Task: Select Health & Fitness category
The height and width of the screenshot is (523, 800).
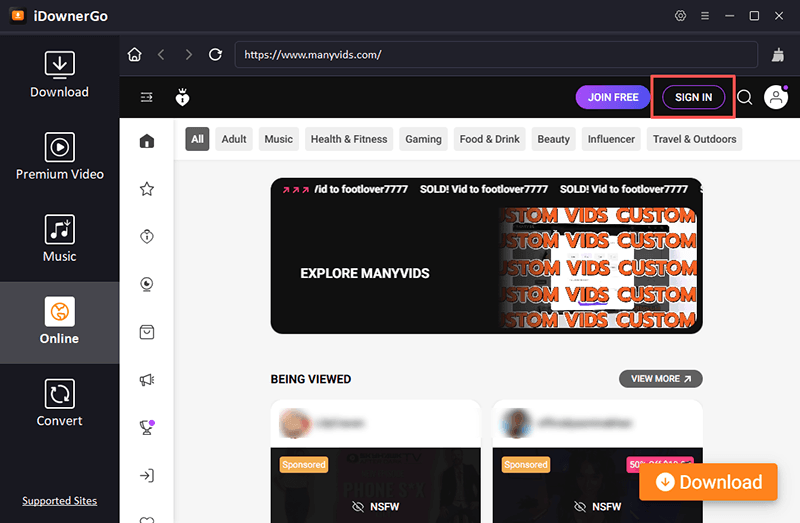Action: (x=349, y=139)
